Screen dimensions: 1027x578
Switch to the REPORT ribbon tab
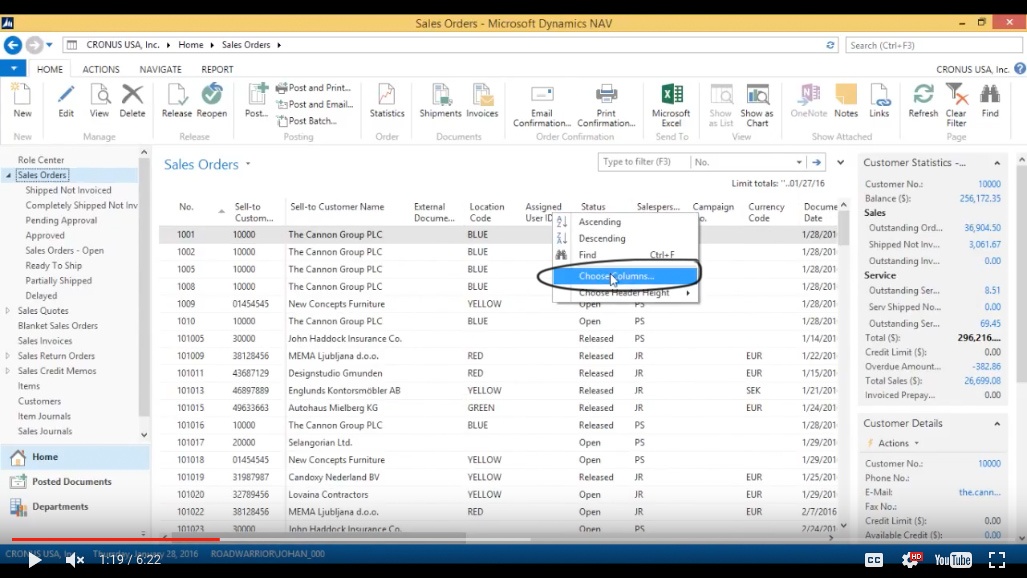pos(217,69)
